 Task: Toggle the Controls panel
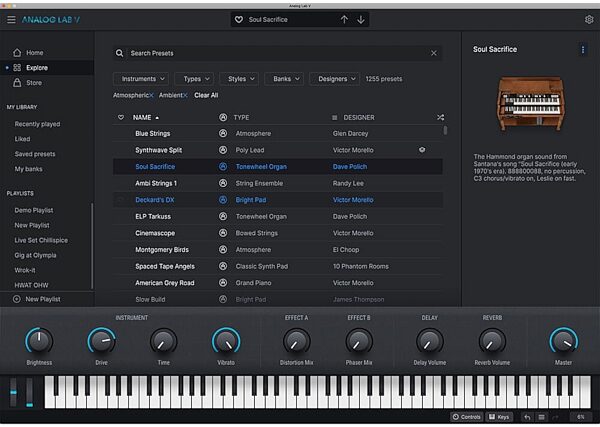pyautogui.click(x=466, y=417)
